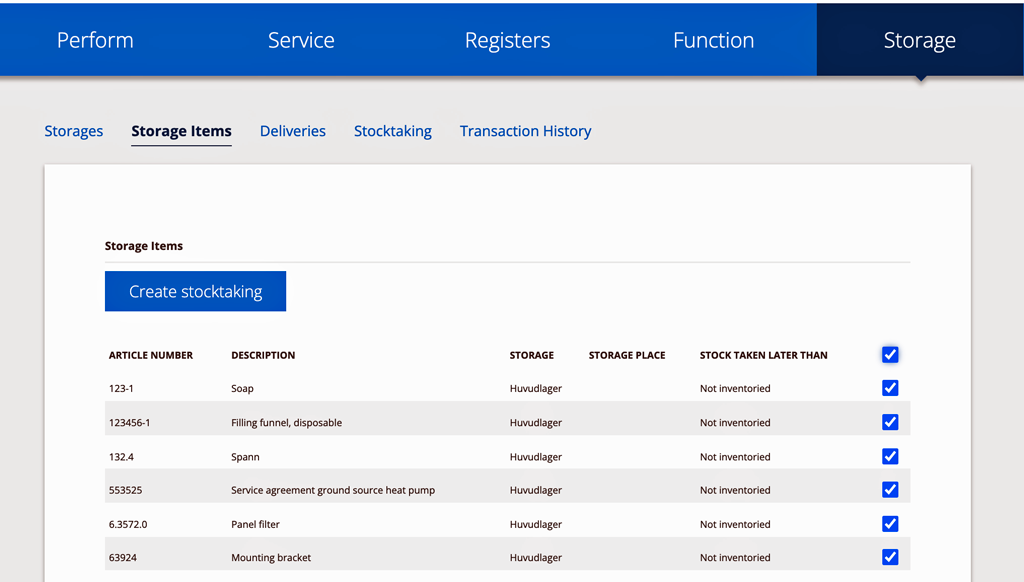This screenshot has height=582, width=1024.
Task: Click the STORAGE PLACE column header
Action: [627, 355]
